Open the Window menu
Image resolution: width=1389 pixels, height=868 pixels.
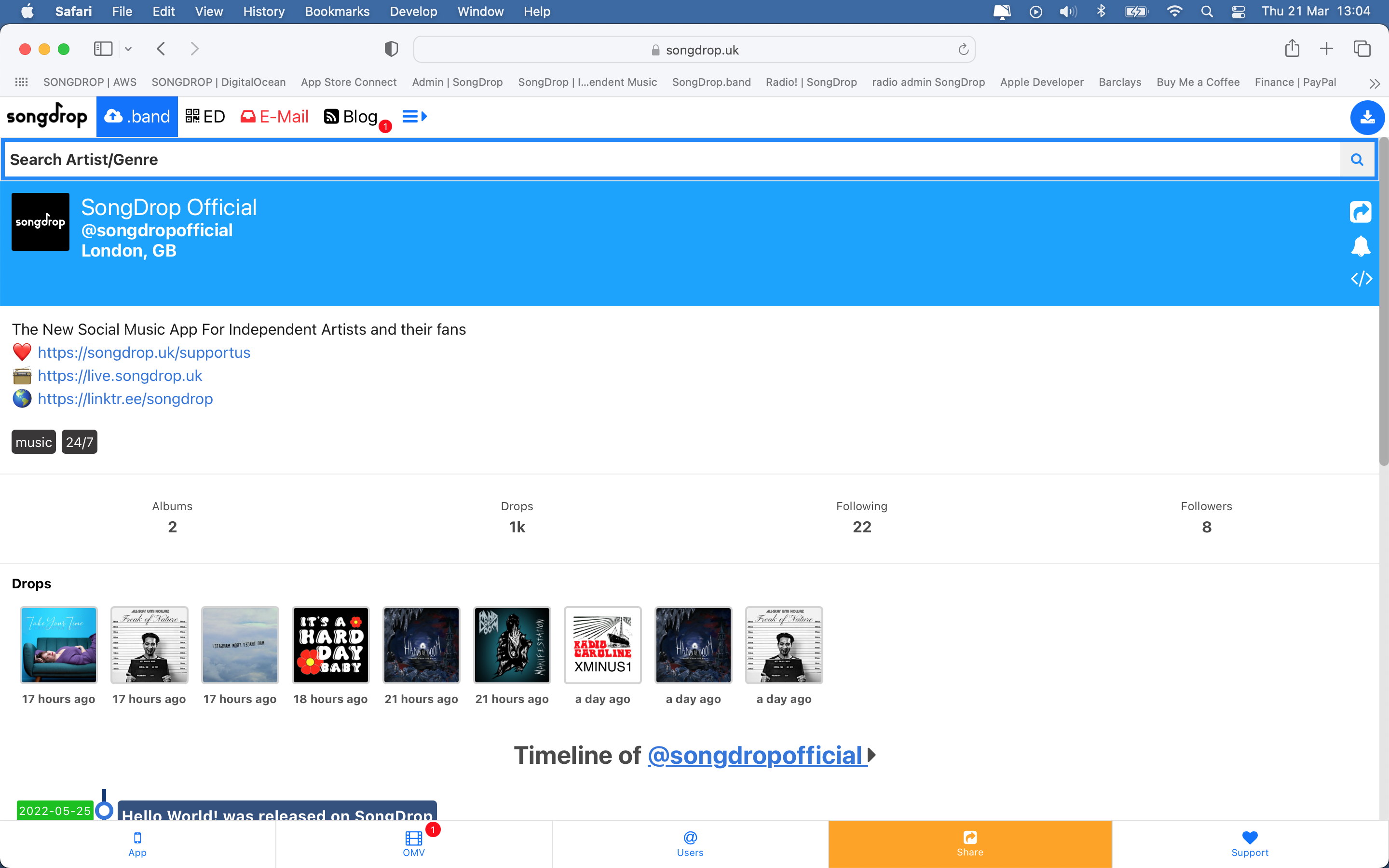tap(480, 12)
